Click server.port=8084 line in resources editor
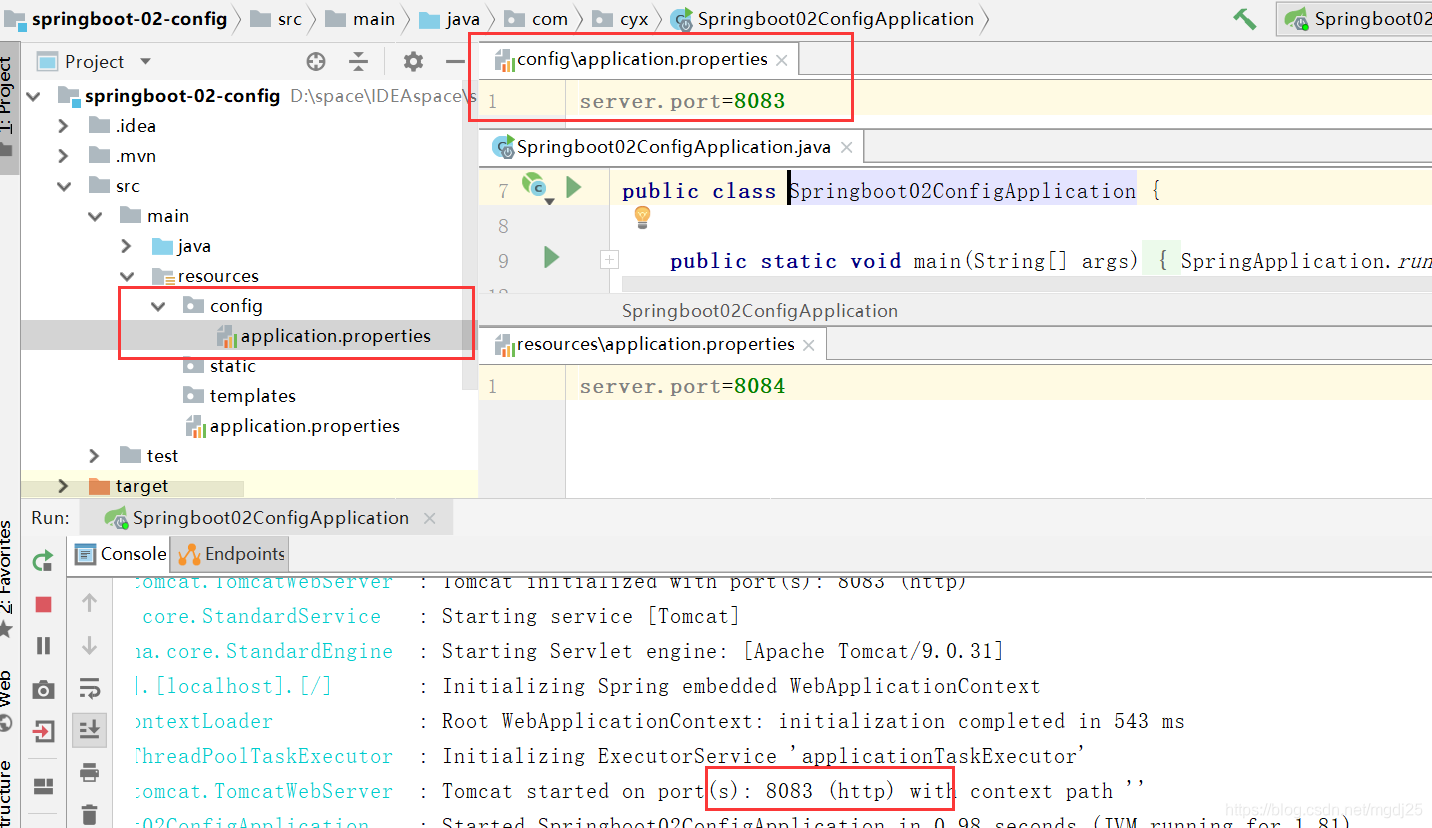The width and height of the screenshot is (1432, 828). pos(682,386)
